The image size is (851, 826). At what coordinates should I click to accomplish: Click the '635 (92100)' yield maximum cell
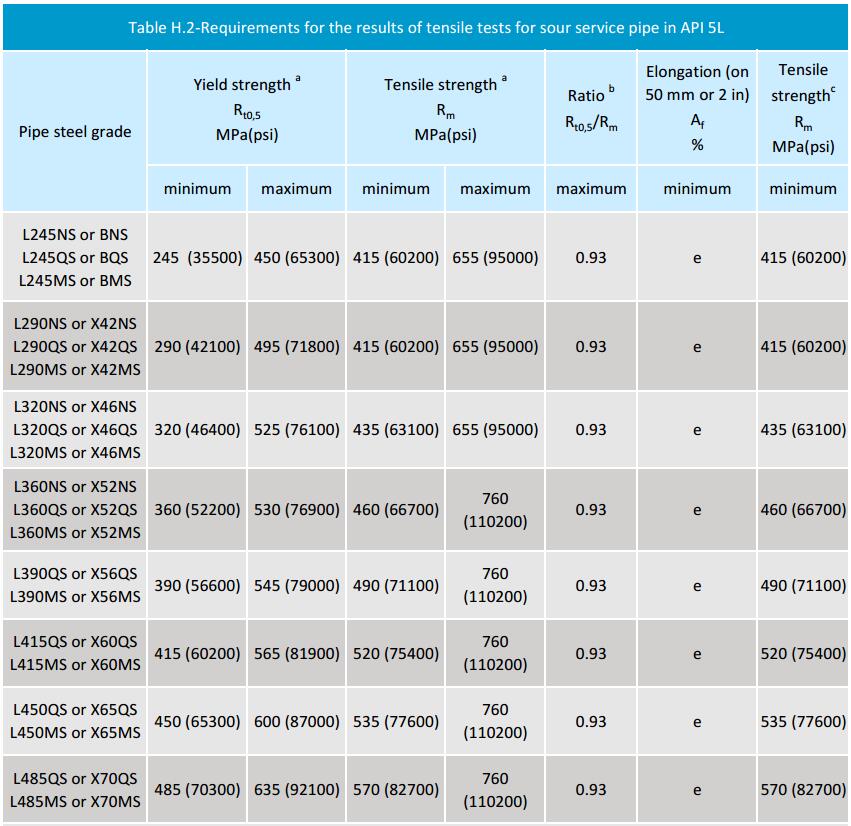click(x=297, y=789)
